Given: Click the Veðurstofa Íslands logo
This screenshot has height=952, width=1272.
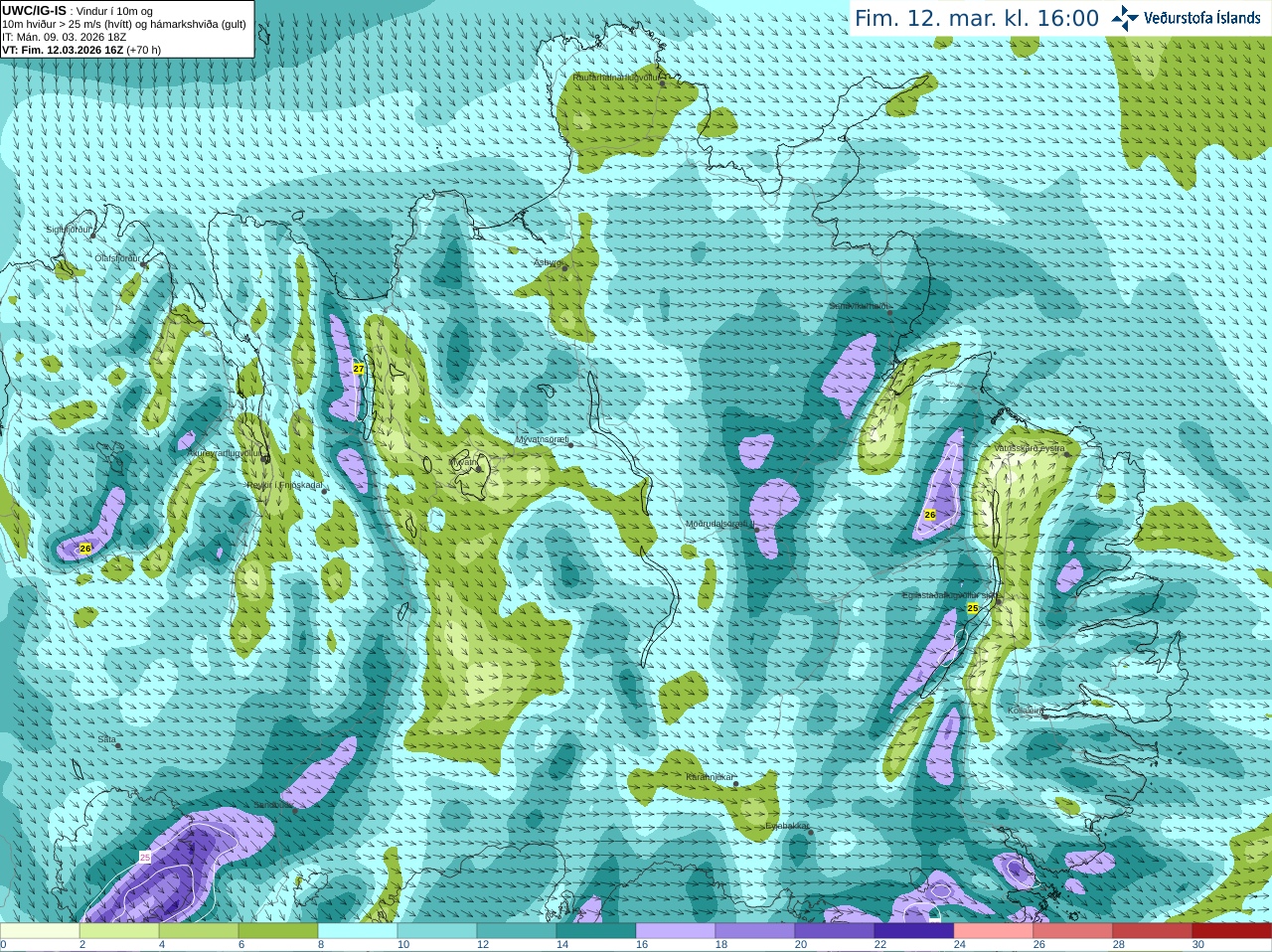Looking at the screenshot, I should click(x=1187, y=18).
